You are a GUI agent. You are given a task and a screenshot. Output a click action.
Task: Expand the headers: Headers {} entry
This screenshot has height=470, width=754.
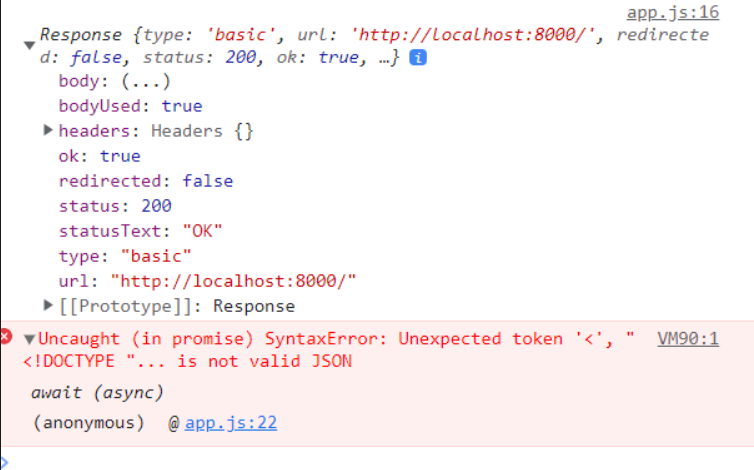48,130
